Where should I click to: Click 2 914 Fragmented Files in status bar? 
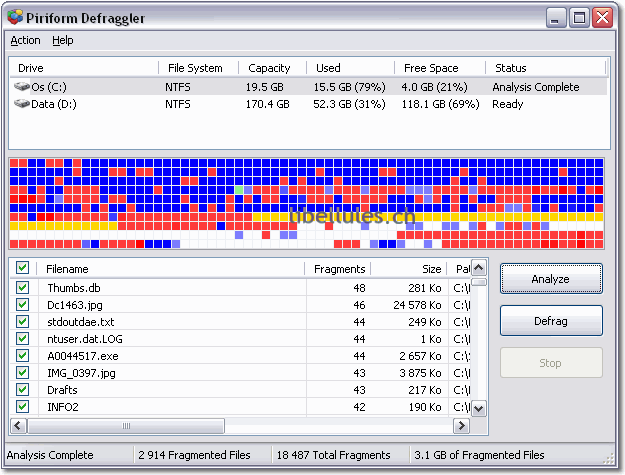194,455
